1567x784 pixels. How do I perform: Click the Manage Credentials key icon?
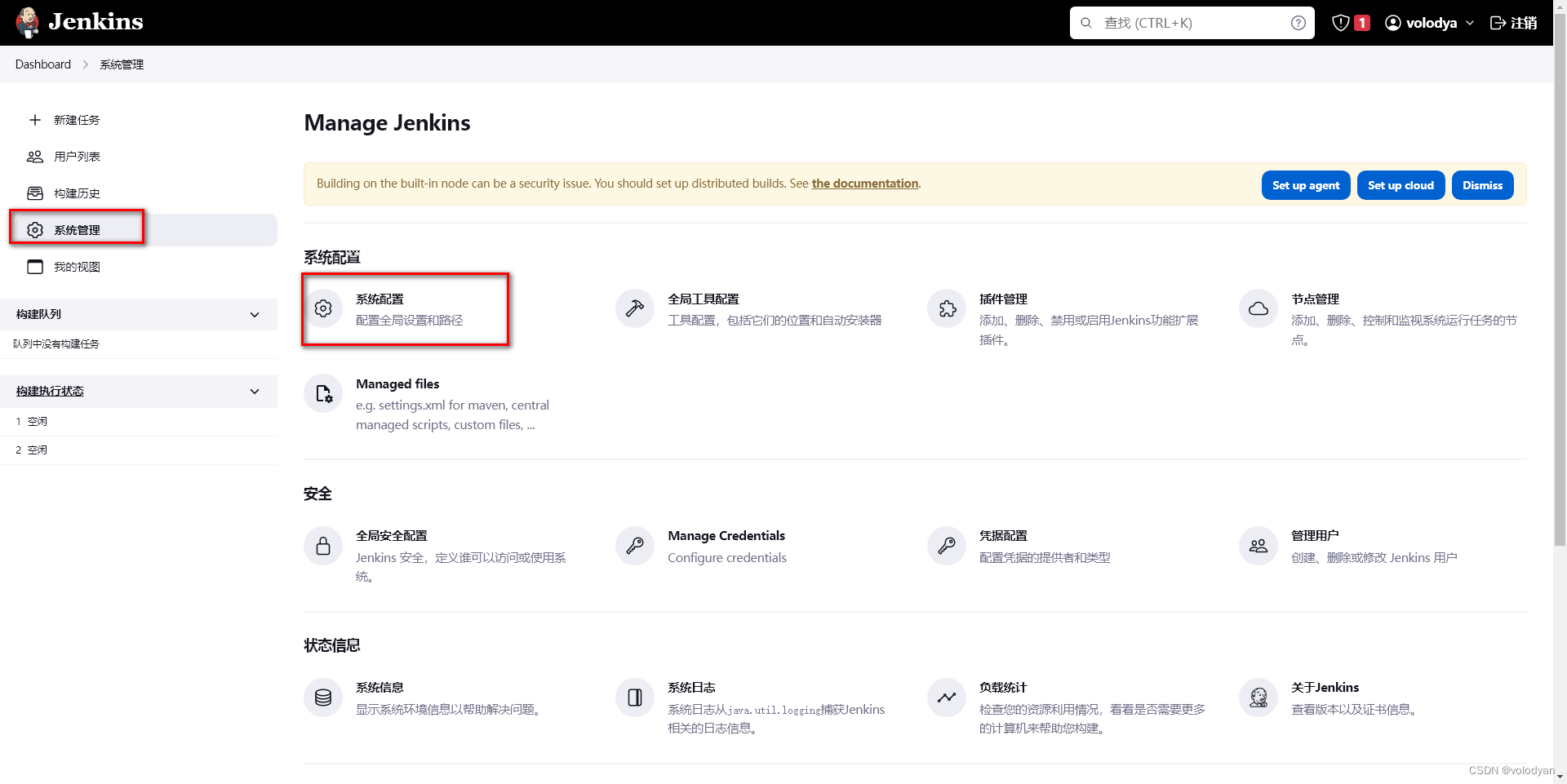click(635, 546)
